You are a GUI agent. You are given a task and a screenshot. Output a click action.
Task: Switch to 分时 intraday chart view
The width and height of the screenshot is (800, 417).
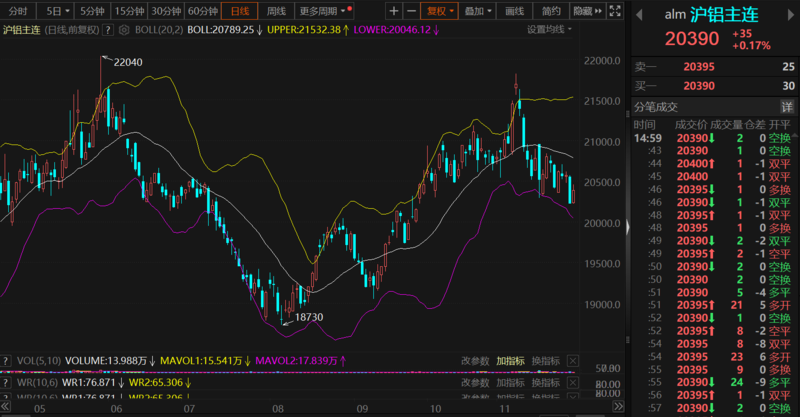tap(17, 11)
